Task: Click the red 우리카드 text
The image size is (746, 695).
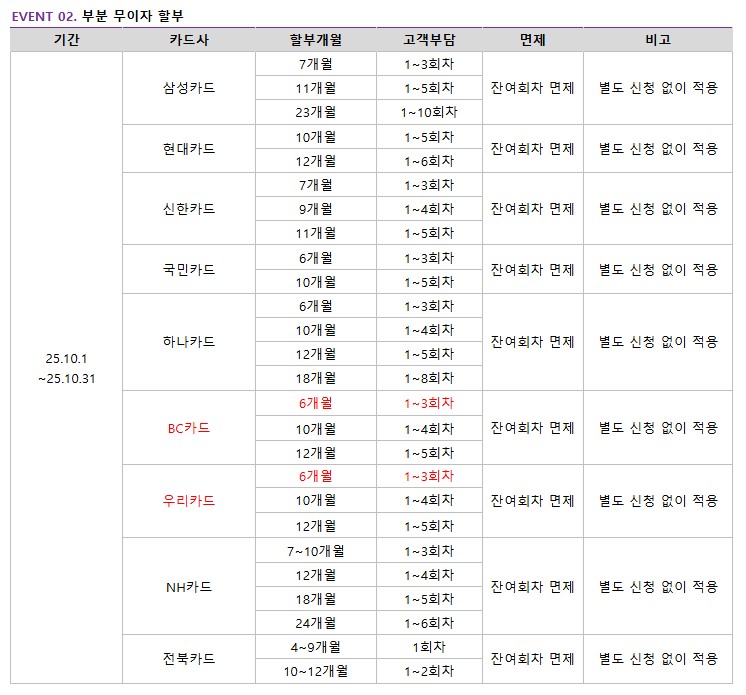Action: click(x=189, y=501)
